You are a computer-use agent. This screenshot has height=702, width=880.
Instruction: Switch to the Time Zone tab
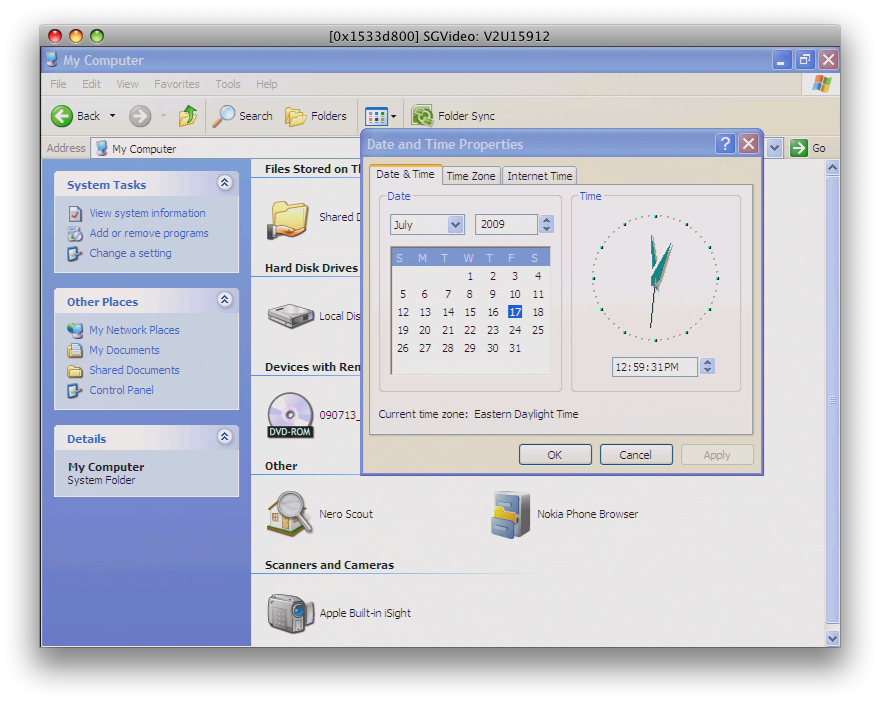[471, 176]
